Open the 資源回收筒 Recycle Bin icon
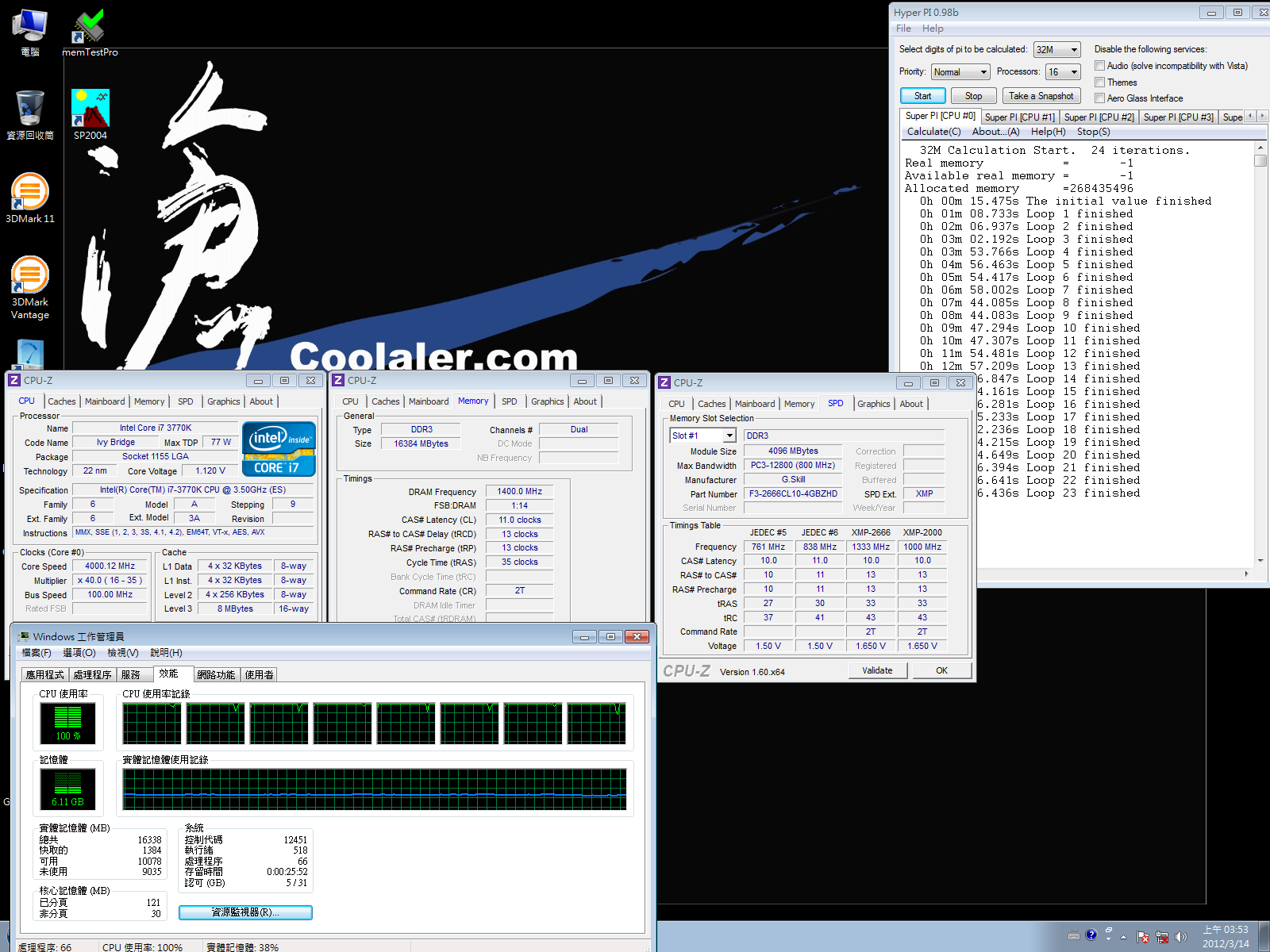 tap(30, 115)
